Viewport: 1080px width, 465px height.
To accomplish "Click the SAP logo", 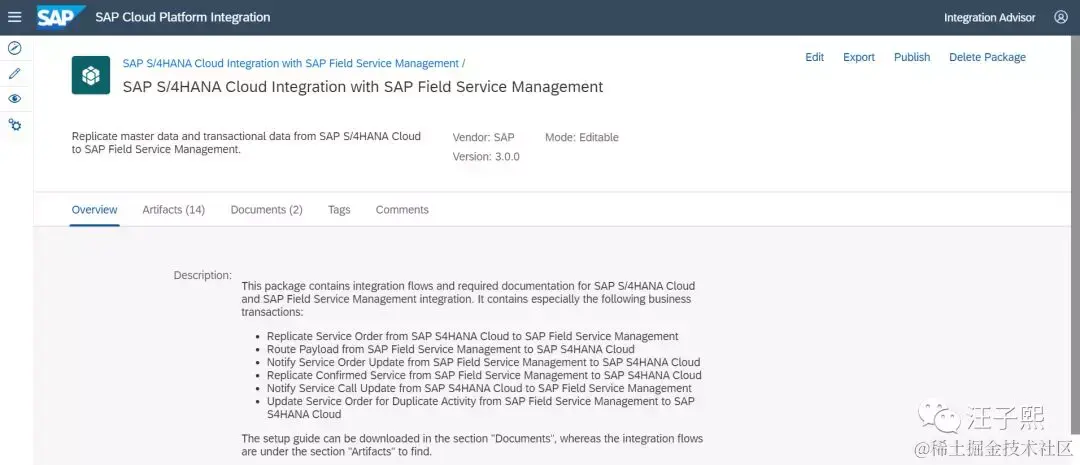I will [60, 17].
